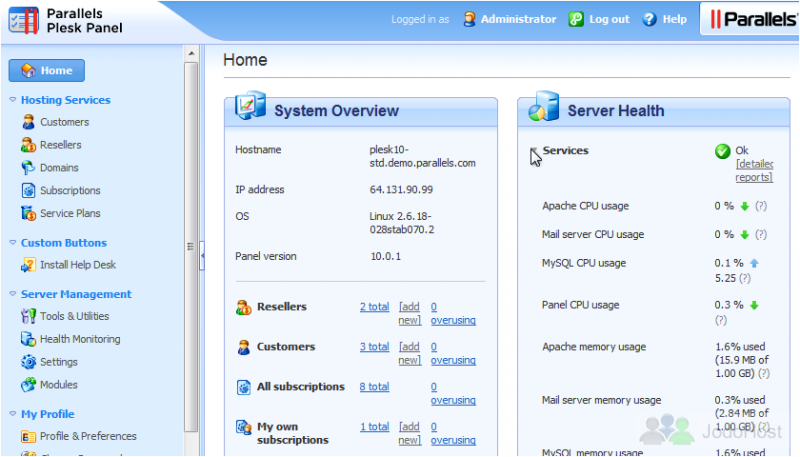800x457 pixels.
Task: Click help (?) under Panel CPU usage
Action: click(720, 320)
